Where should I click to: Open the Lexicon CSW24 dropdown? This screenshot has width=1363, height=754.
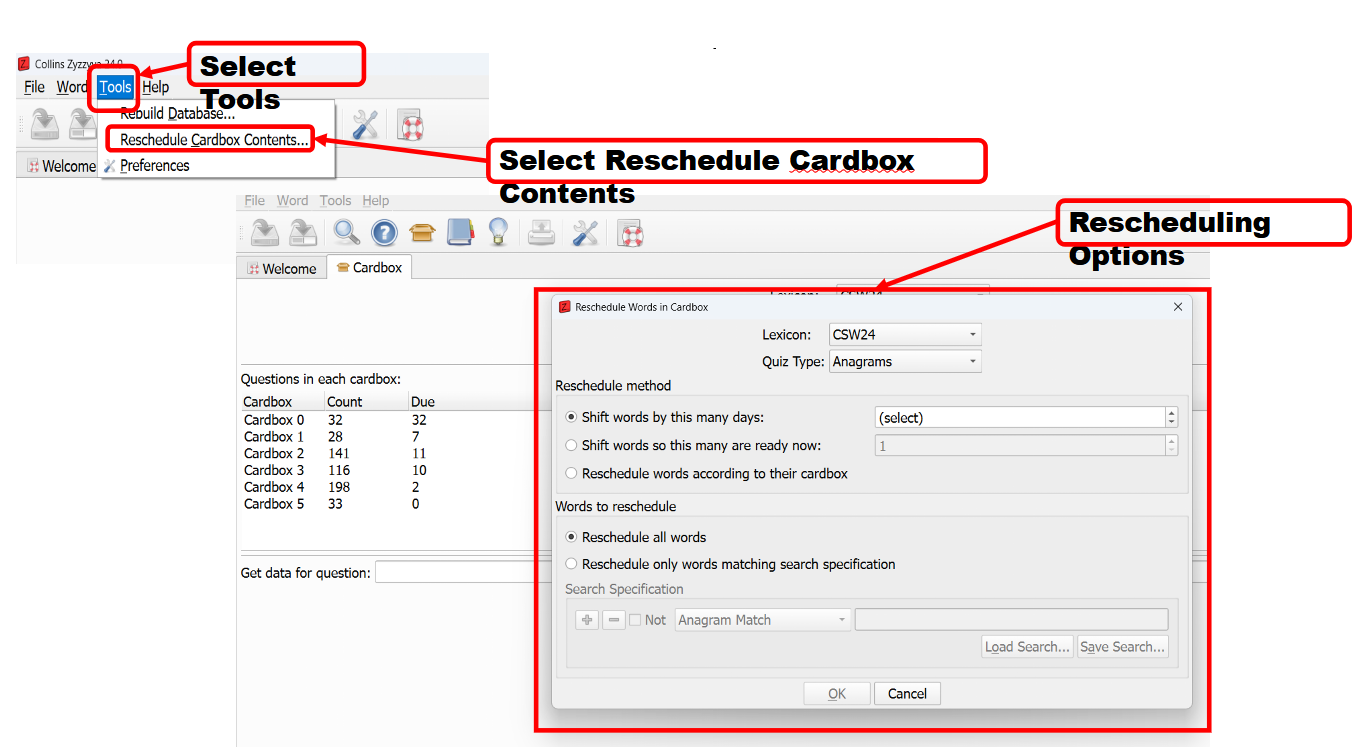pyautogui.click(x=904, y=335)
